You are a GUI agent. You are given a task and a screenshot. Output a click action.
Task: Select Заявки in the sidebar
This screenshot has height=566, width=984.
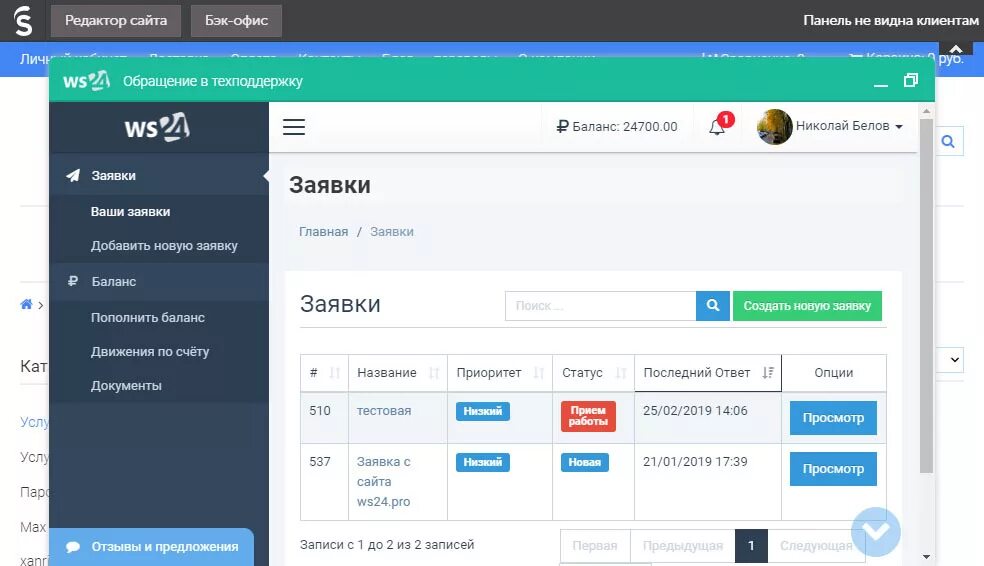click(159, 176)
